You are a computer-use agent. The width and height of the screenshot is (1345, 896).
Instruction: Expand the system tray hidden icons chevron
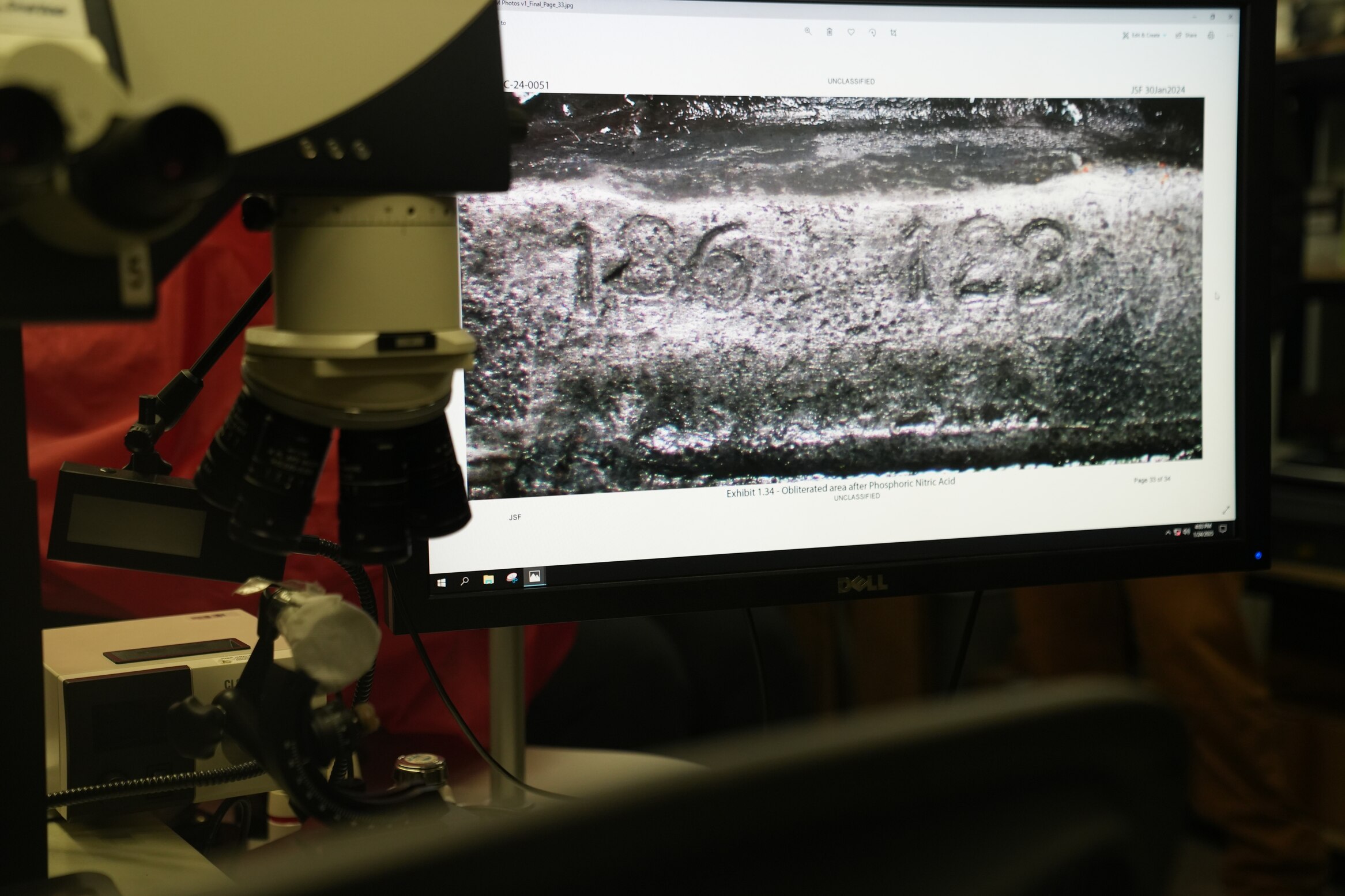pyautogui.click(x=1168, y=533)
